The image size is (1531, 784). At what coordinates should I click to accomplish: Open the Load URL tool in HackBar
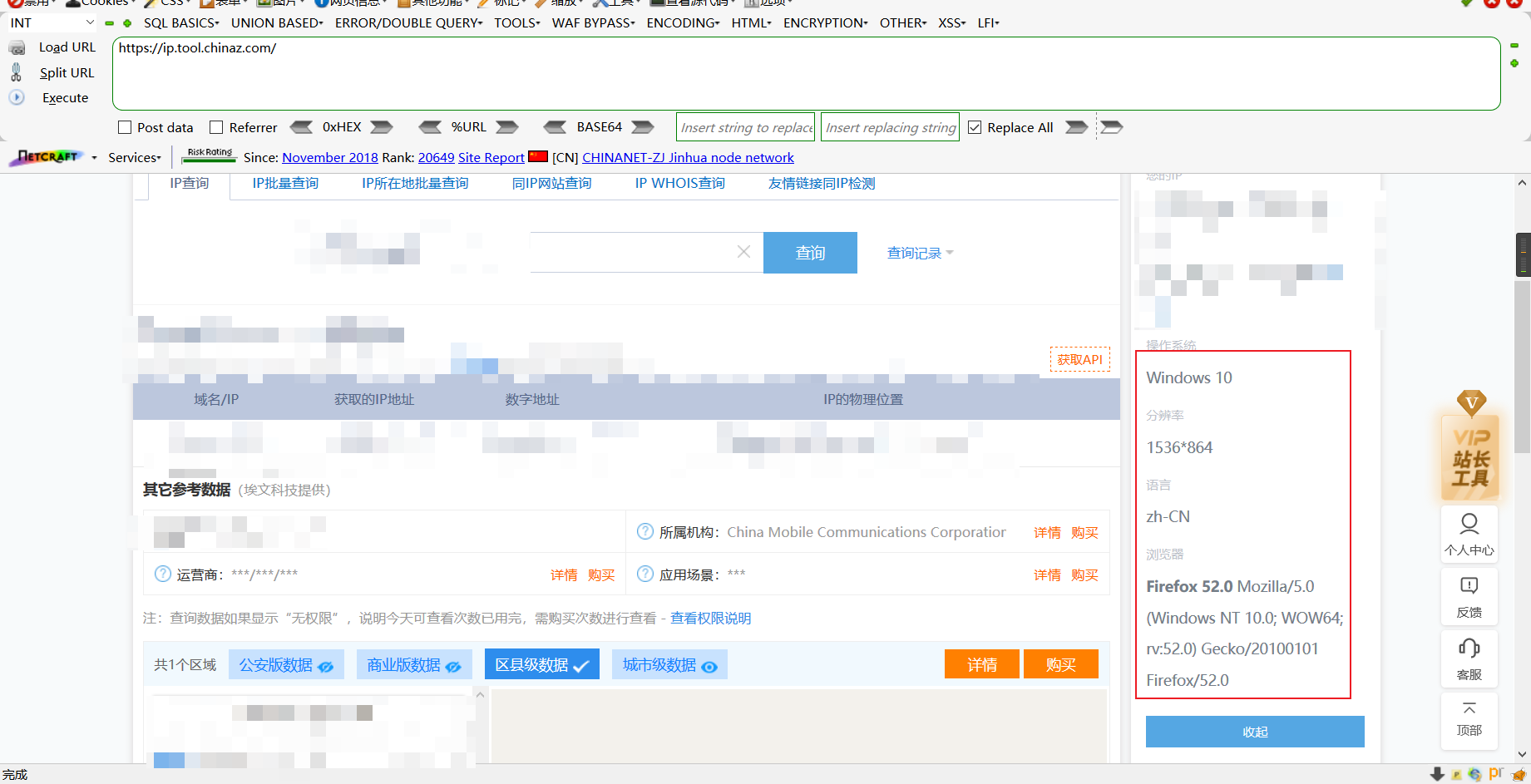pyautogui.click(x=67, y=47)
